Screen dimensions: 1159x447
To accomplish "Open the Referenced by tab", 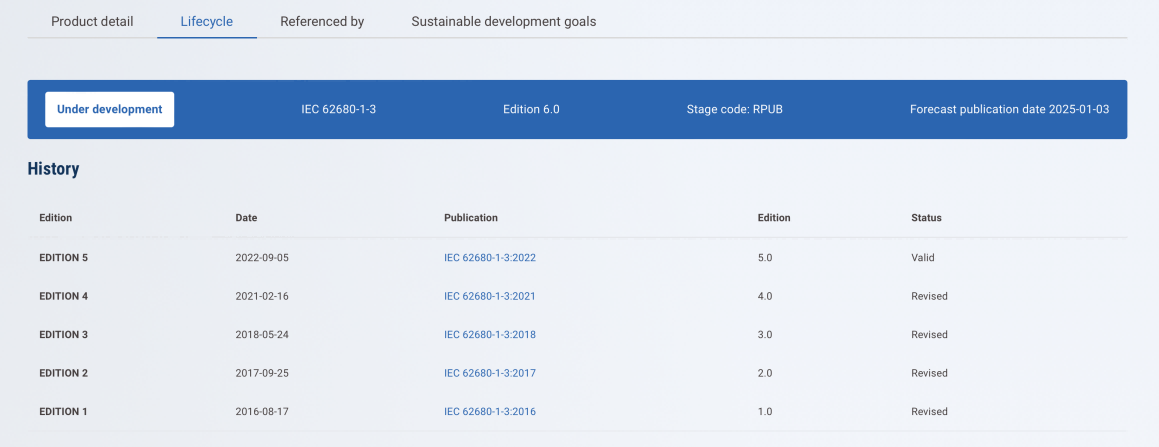I will point(322,21).
